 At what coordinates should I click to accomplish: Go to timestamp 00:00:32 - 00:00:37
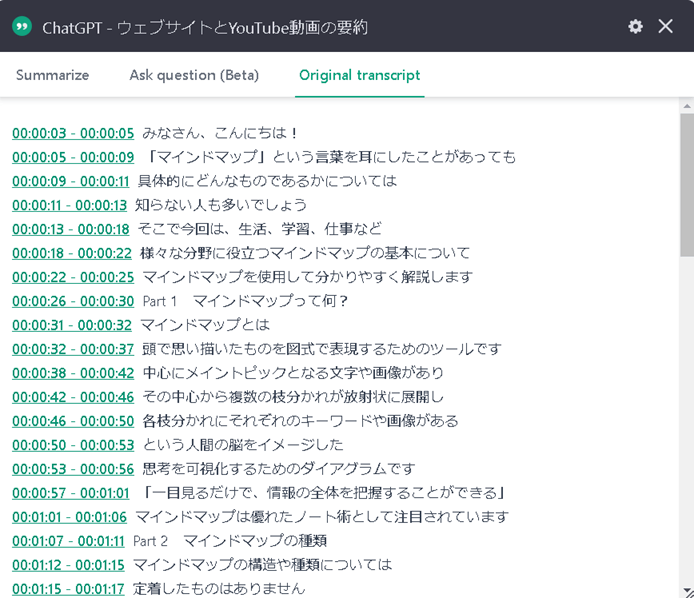[x=73, y=349]
